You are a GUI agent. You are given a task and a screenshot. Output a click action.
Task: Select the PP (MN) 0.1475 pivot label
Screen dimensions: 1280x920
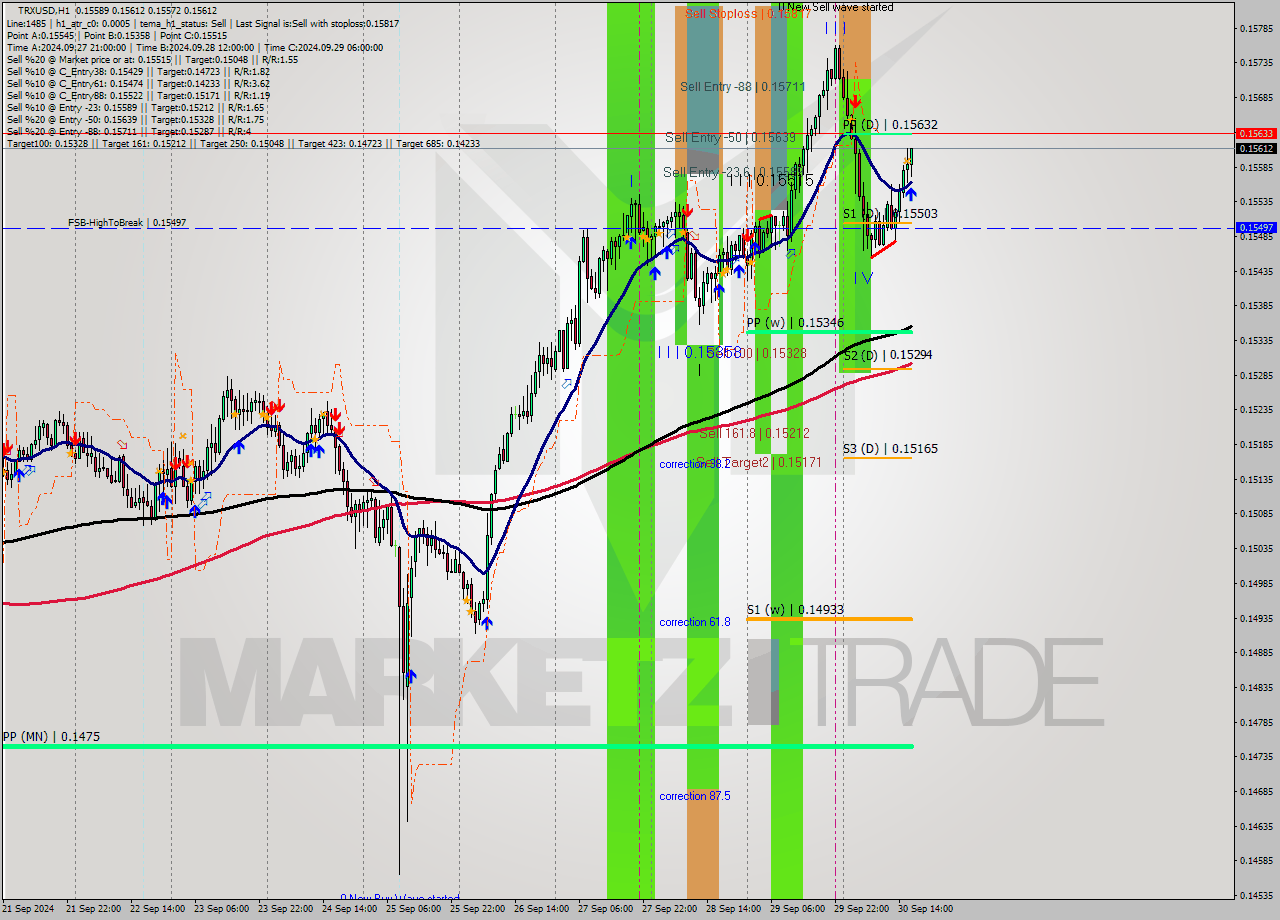(x=51, y=736)
